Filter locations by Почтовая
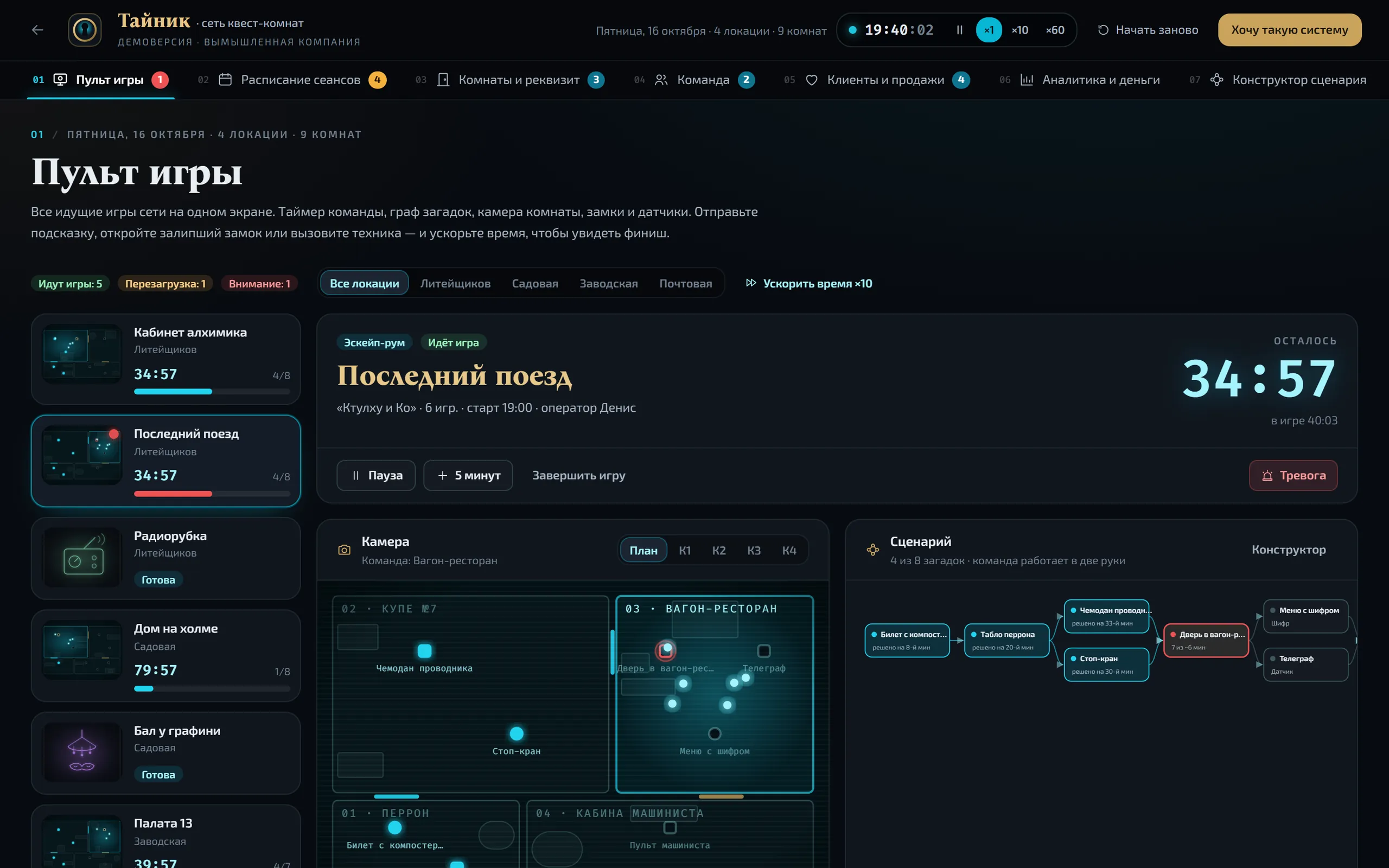The width and height of the screenshot is (1389, 868). 685,284
